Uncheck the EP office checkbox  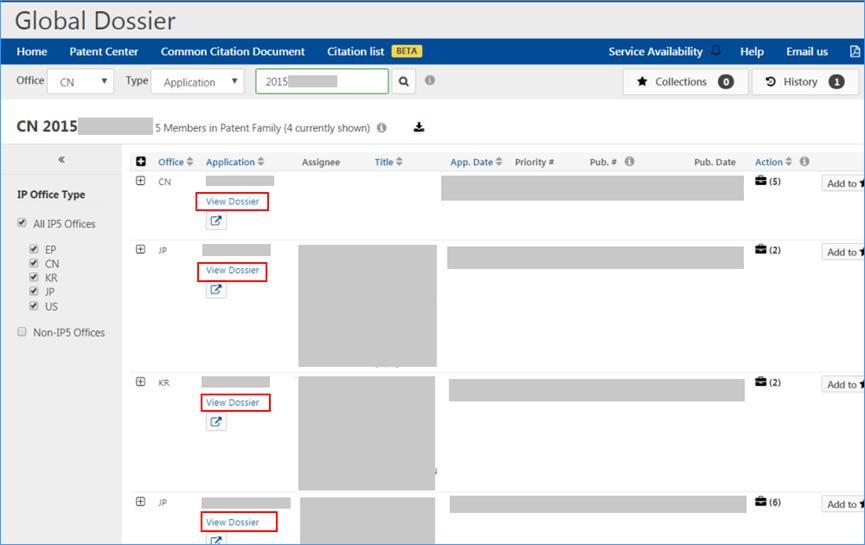(34, 249)
